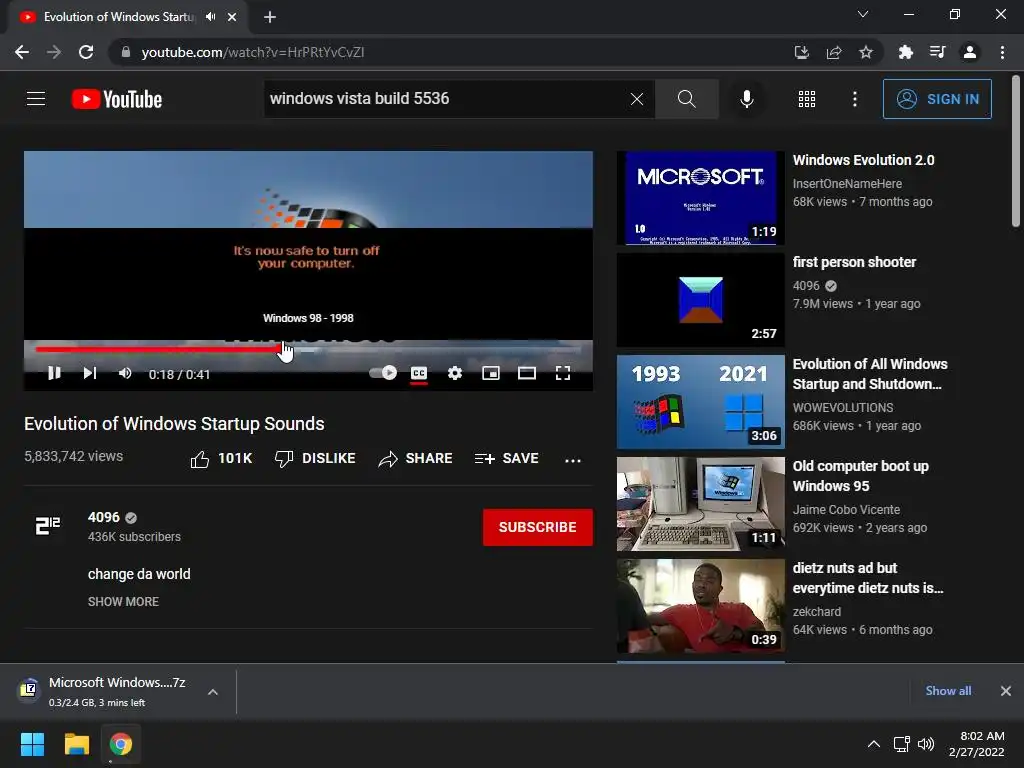Open the 4096 channel name link
Image resolution: width=1024 pixels, height=768 pixels.
click(104, 517)
